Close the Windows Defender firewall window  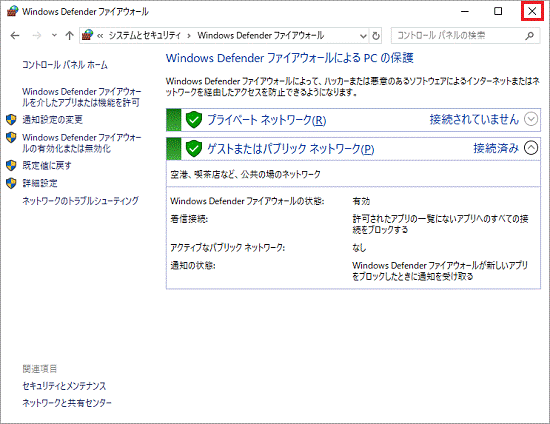(532, 12)
